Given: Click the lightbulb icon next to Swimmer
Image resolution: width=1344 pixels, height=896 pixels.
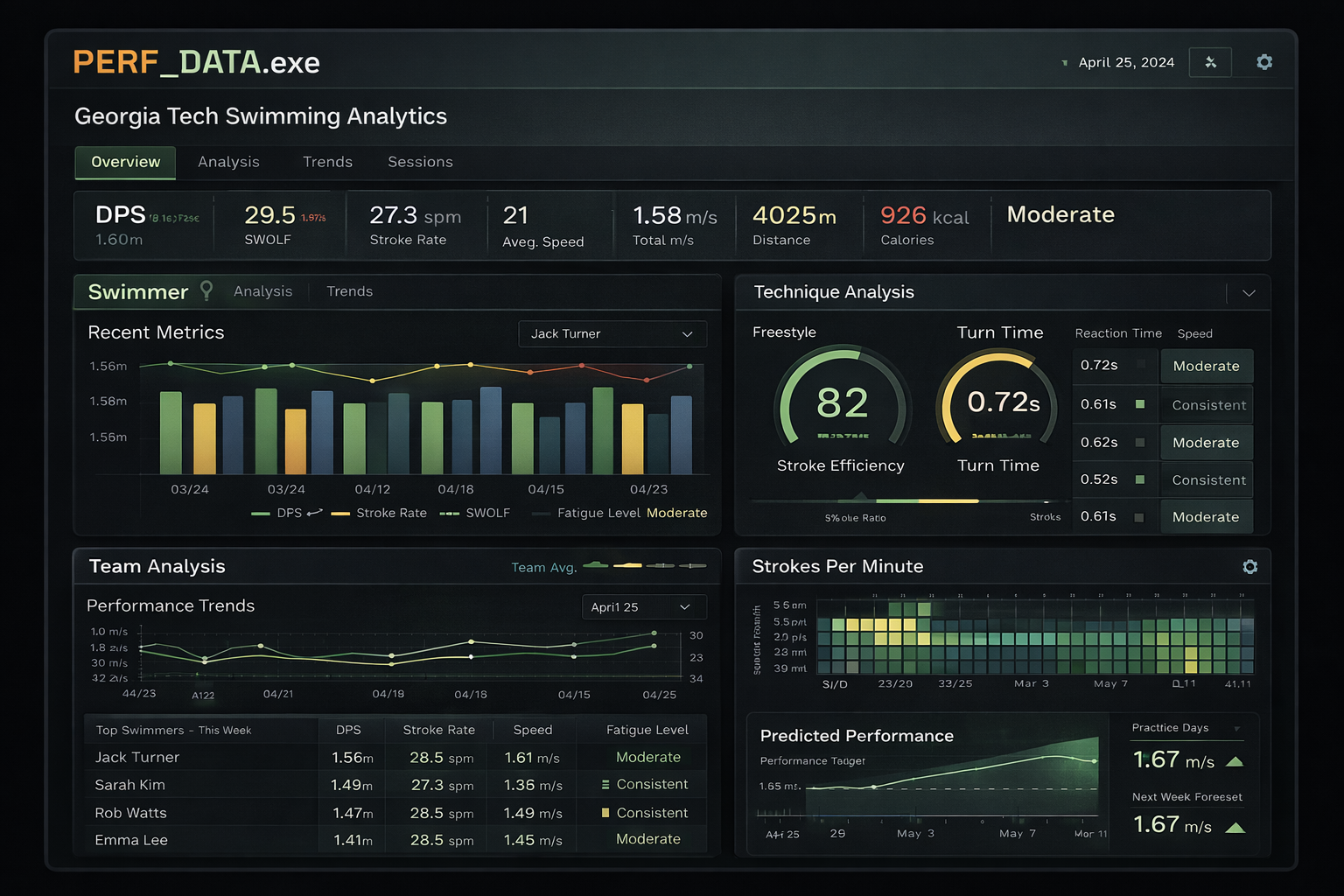Looking at the screenshot, I should 206,290.
